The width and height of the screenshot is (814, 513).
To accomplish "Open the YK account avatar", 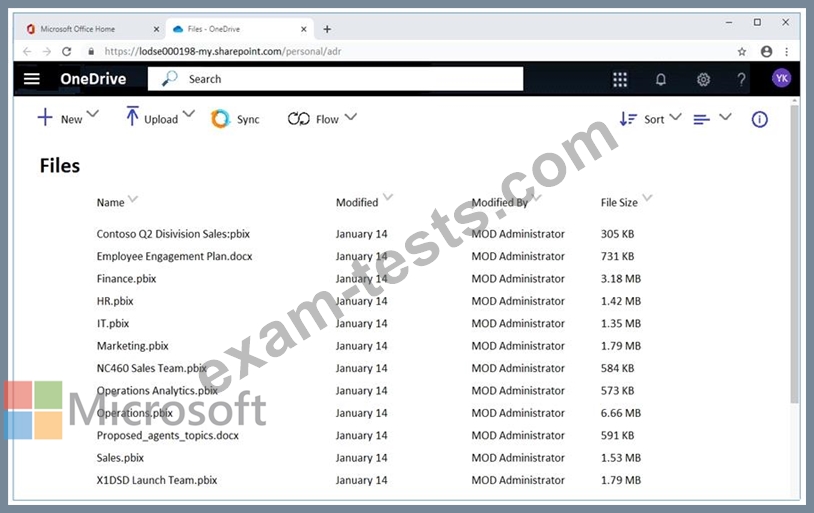I will tap(781, 78).
